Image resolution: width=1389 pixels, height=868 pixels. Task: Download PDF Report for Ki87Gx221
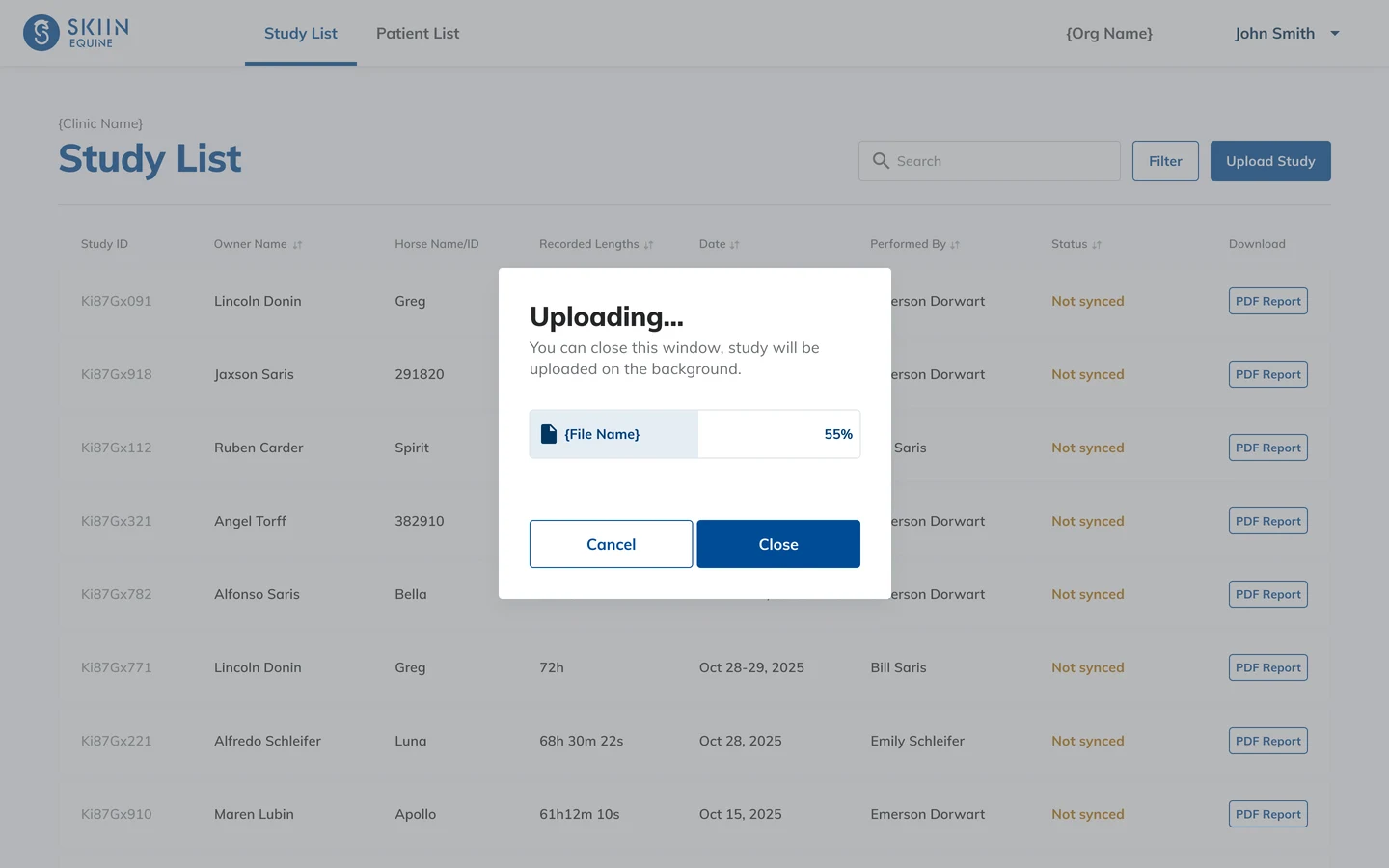coord(1267,741)
